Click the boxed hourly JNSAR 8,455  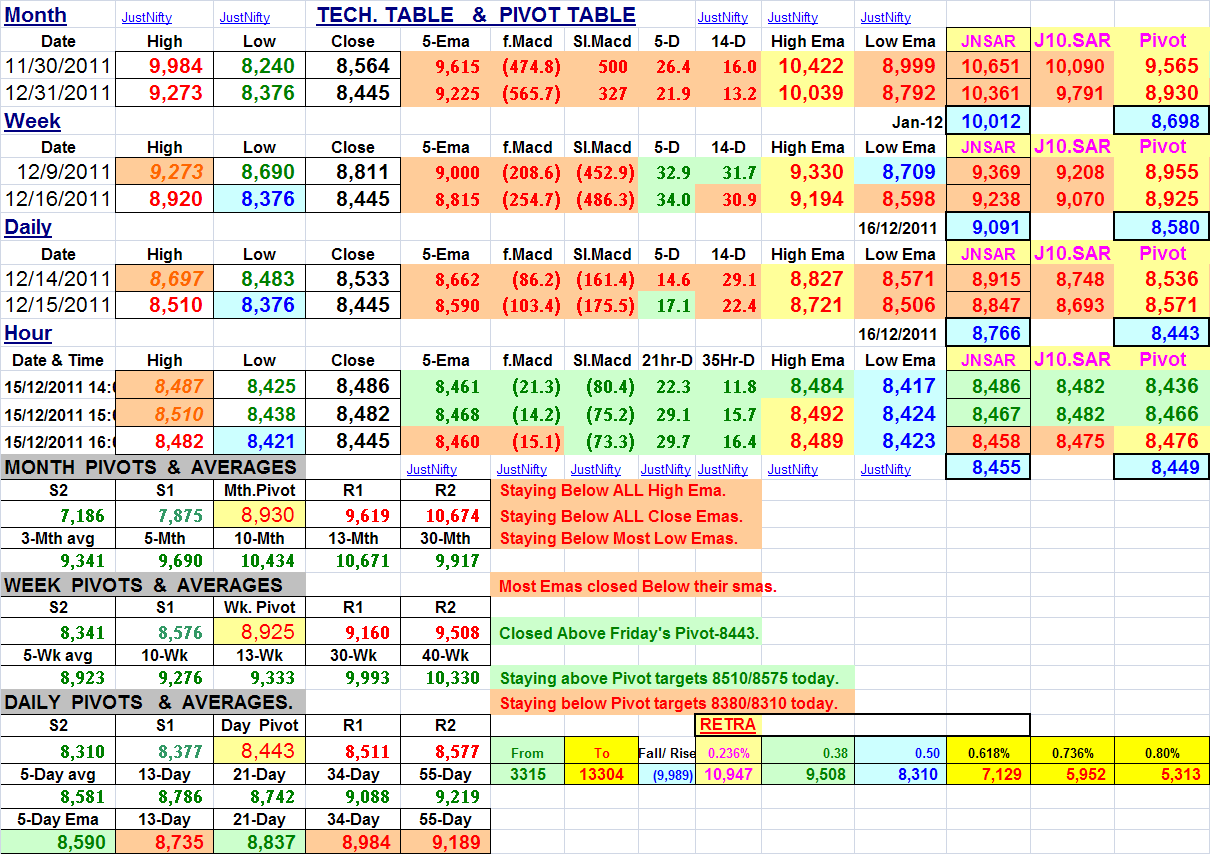tap(990, 467)
